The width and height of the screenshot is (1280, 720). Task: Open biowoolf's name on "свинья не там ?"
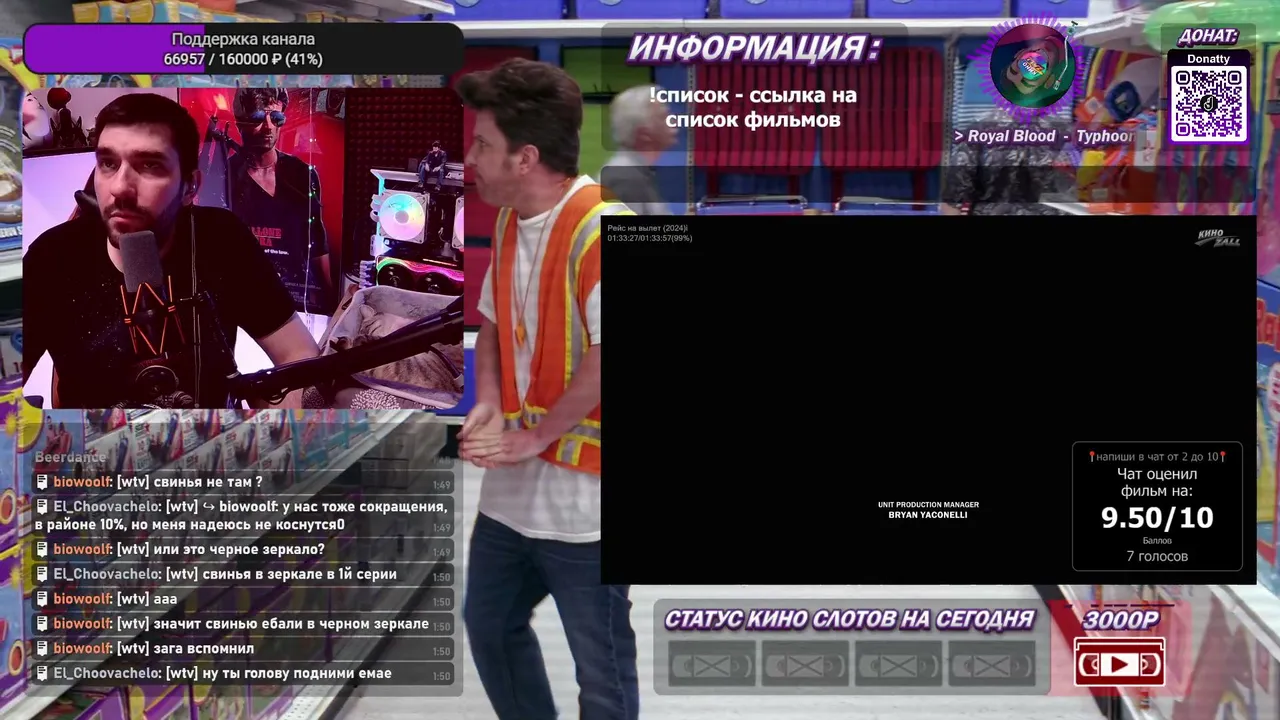tap(82, 482)
